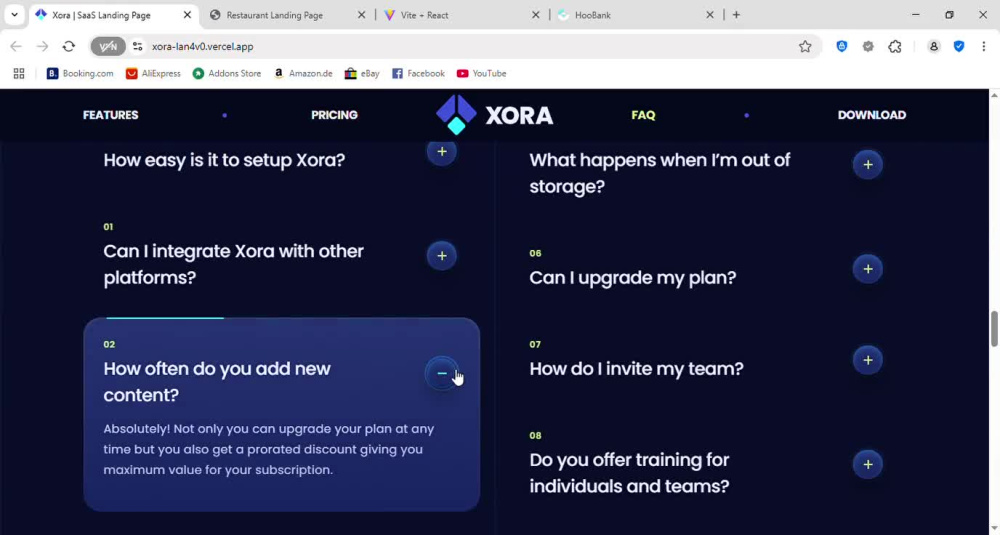This screenshot has height=535, width=1000.
Task: Click the answer text starting 'Absolutely! Not only'
Action: click(268, 450)
